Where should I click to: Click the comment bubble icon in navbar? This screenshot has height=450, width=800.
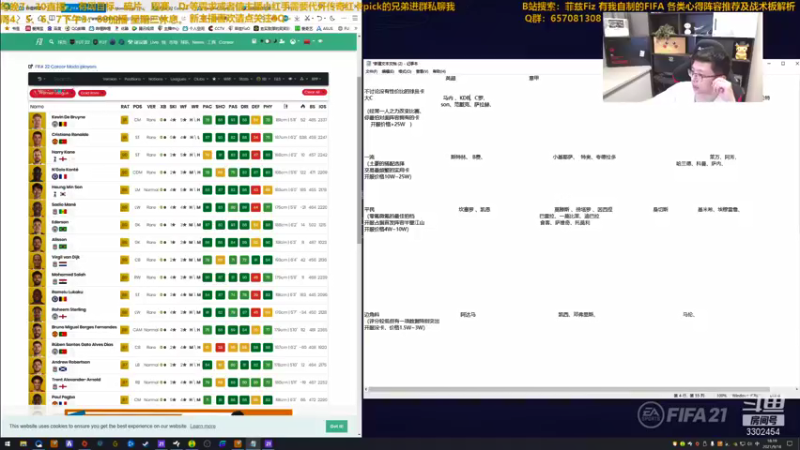pos(320,41)
